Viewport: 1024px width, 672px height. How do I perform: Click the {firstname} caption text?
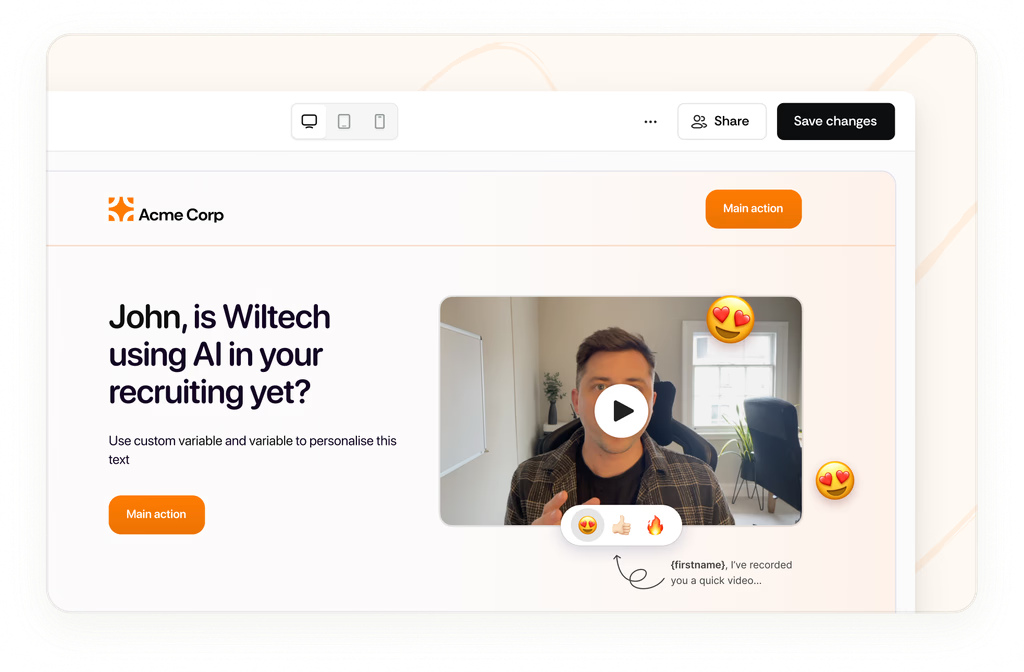(x=729, y=573)
